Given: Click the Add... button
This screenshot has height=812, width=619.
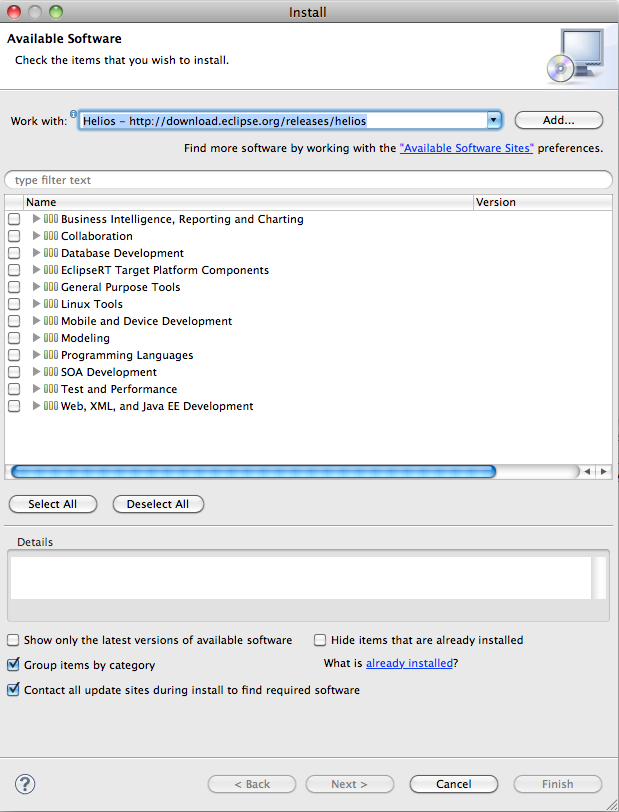Looking at the screenshot, I should [558, 120].
